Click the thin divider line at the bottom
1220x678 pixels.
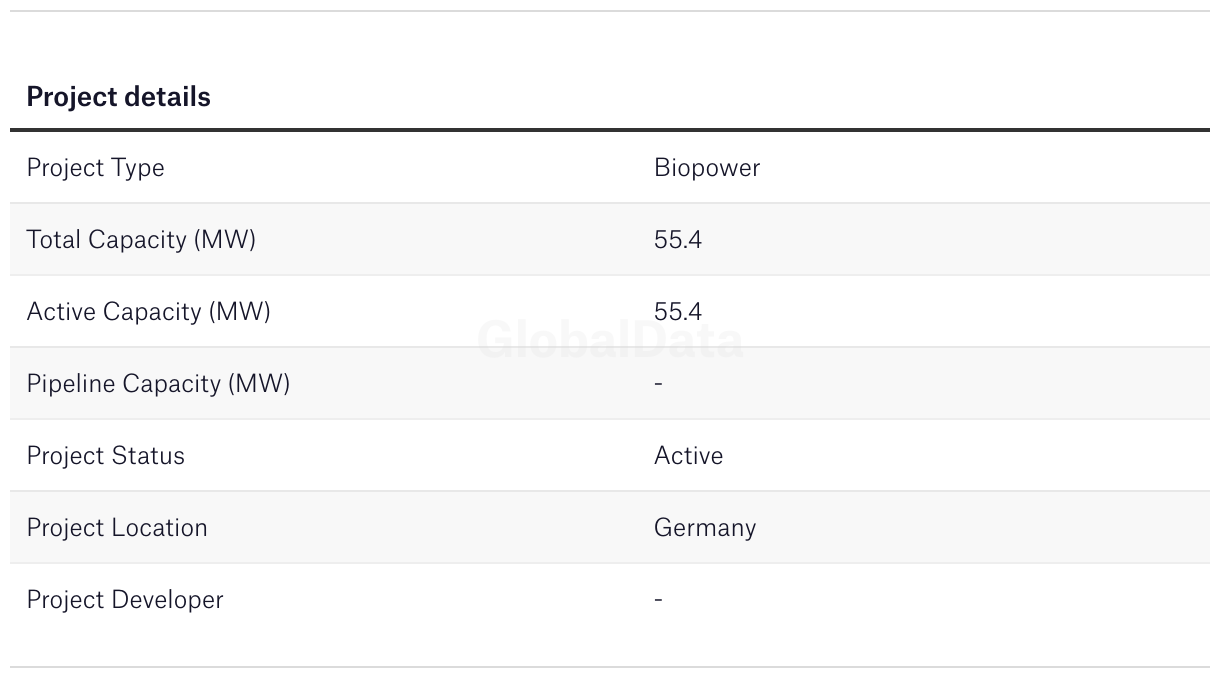tap(610, 667)
